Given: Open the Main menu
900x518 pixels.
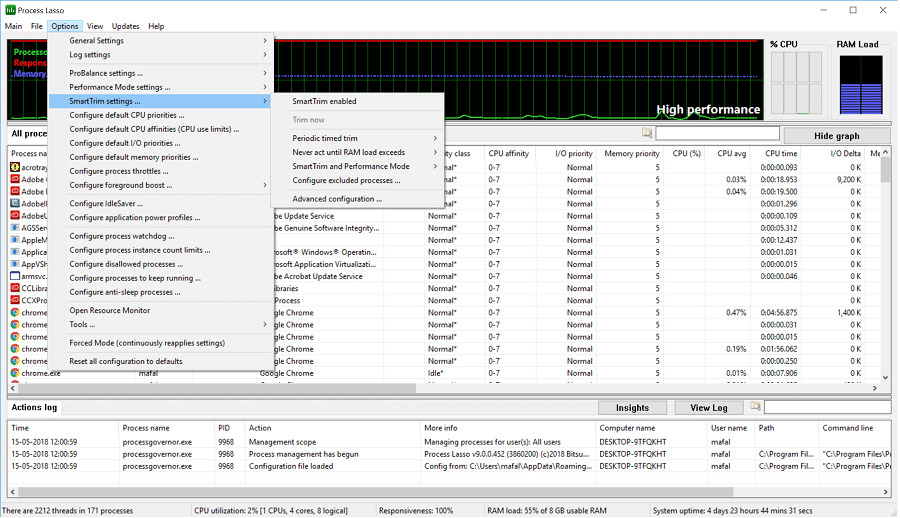Looking at the screenshot, I should pyautogui.click(x=13, y=26).
